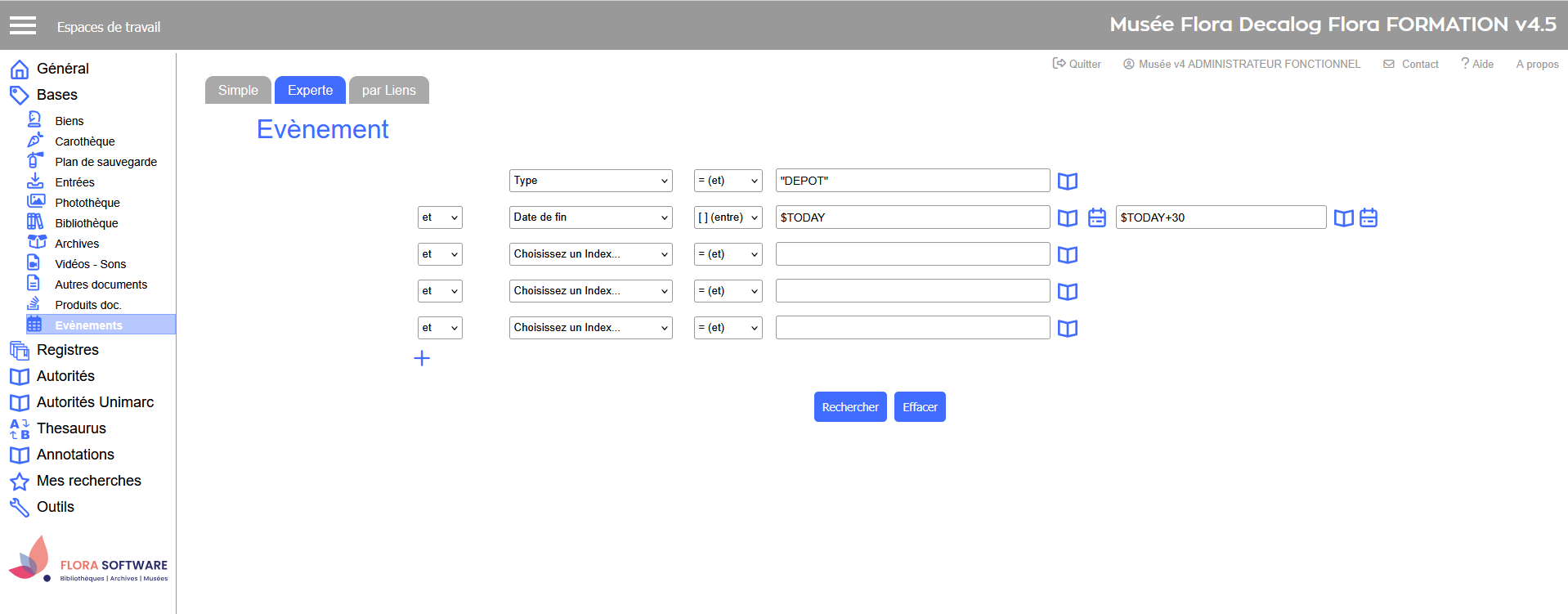Viewport: 1568px width, 614px height.
Task: Click the Rechercher button
Action: (x=849, y=407)
